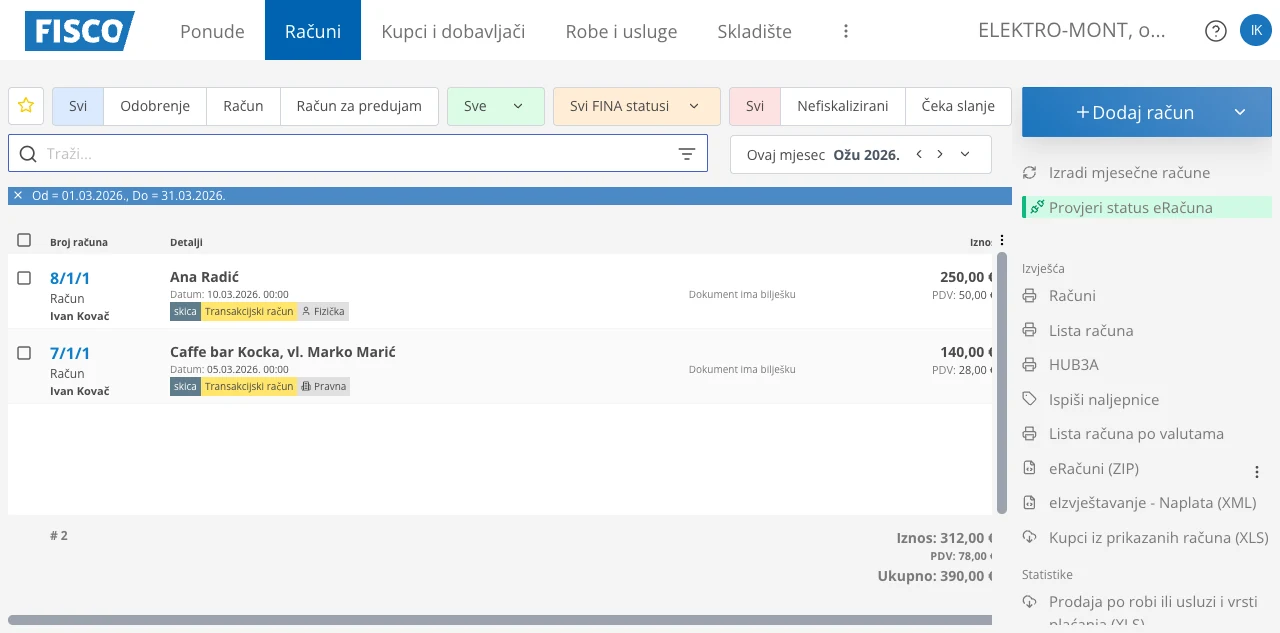Select the checkbox for invoice 8/1/1
Screen dimensions: 1280x633
click(x=25, y=278)
